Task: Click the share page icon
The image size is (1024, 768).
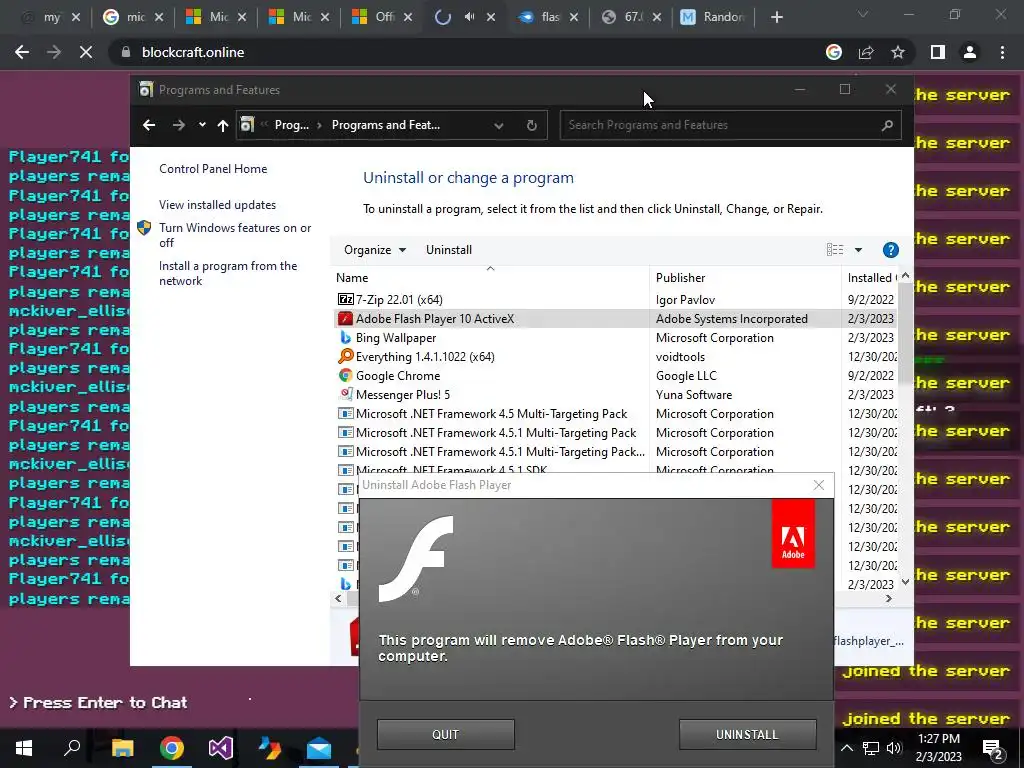Action: 866,52
